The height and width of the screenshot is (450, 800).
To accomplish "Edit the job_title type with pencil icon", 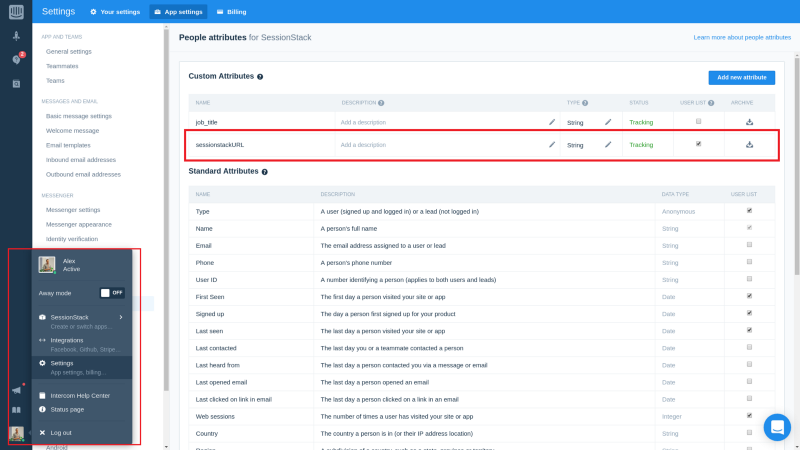I will pyautogui.click(x=607, y=122).
